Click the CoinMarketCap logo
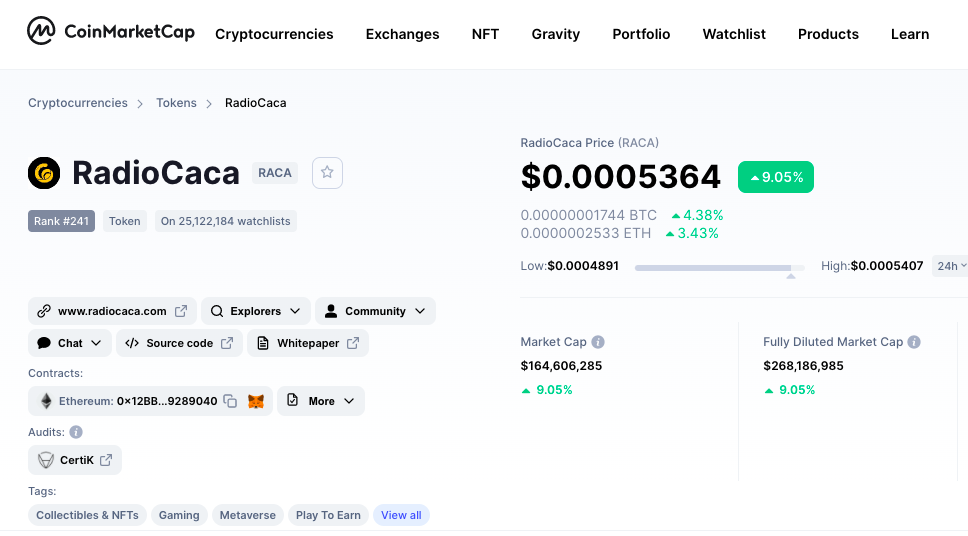The width and height of the screenshot is (968, 536). pos(111,31)
